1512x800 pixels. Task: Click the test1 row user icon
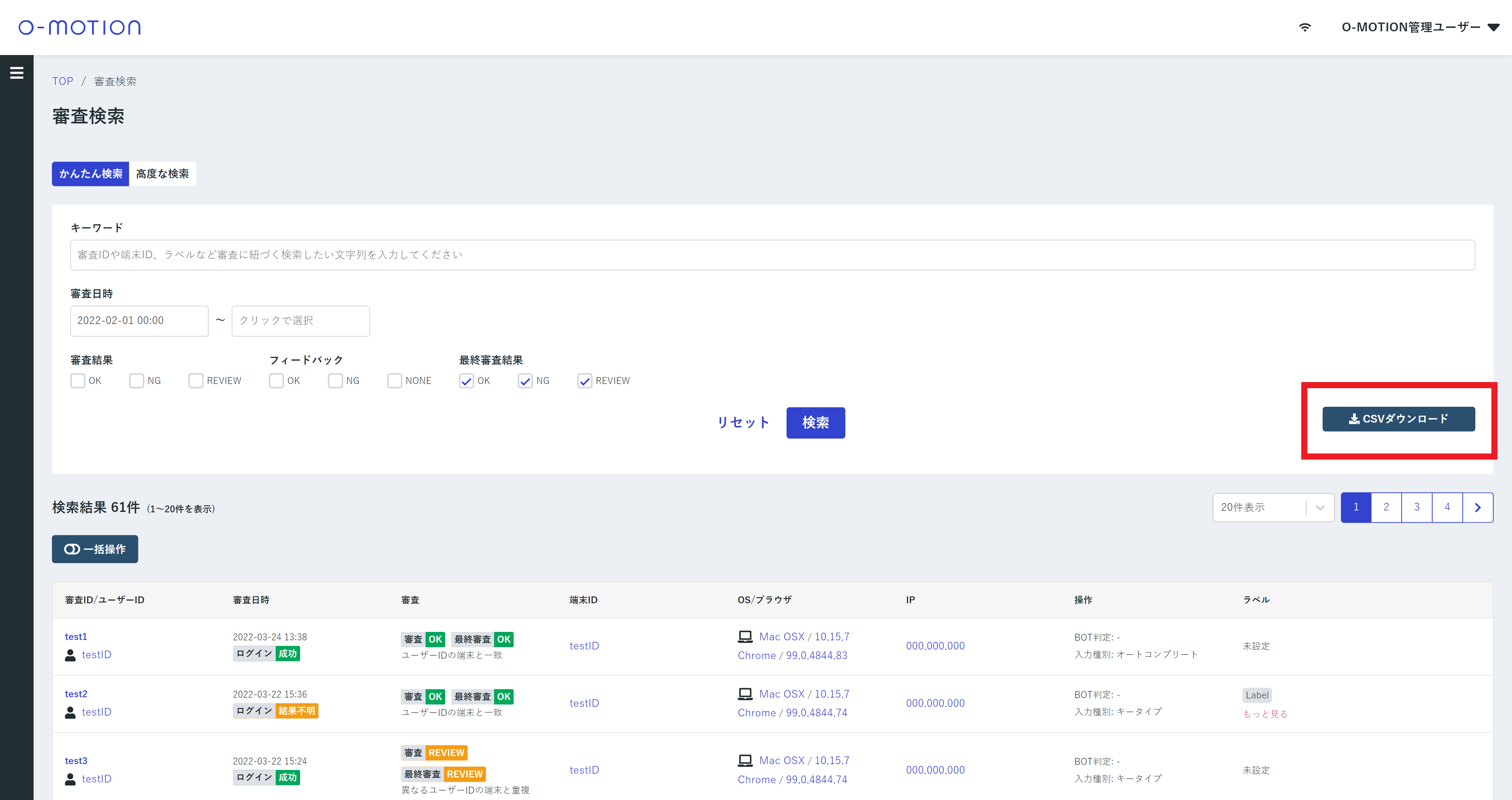point(70,655)
